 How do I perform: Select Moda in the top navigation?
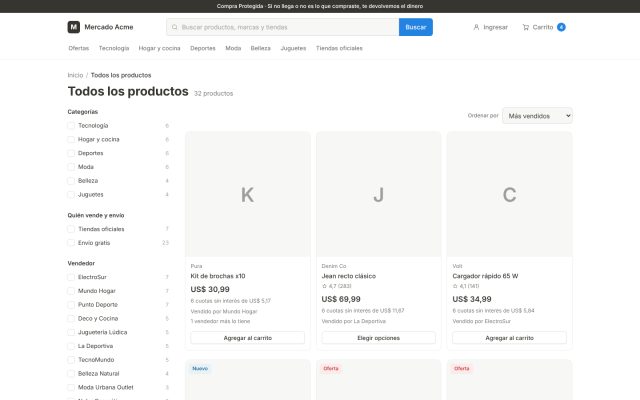[233, 48]
